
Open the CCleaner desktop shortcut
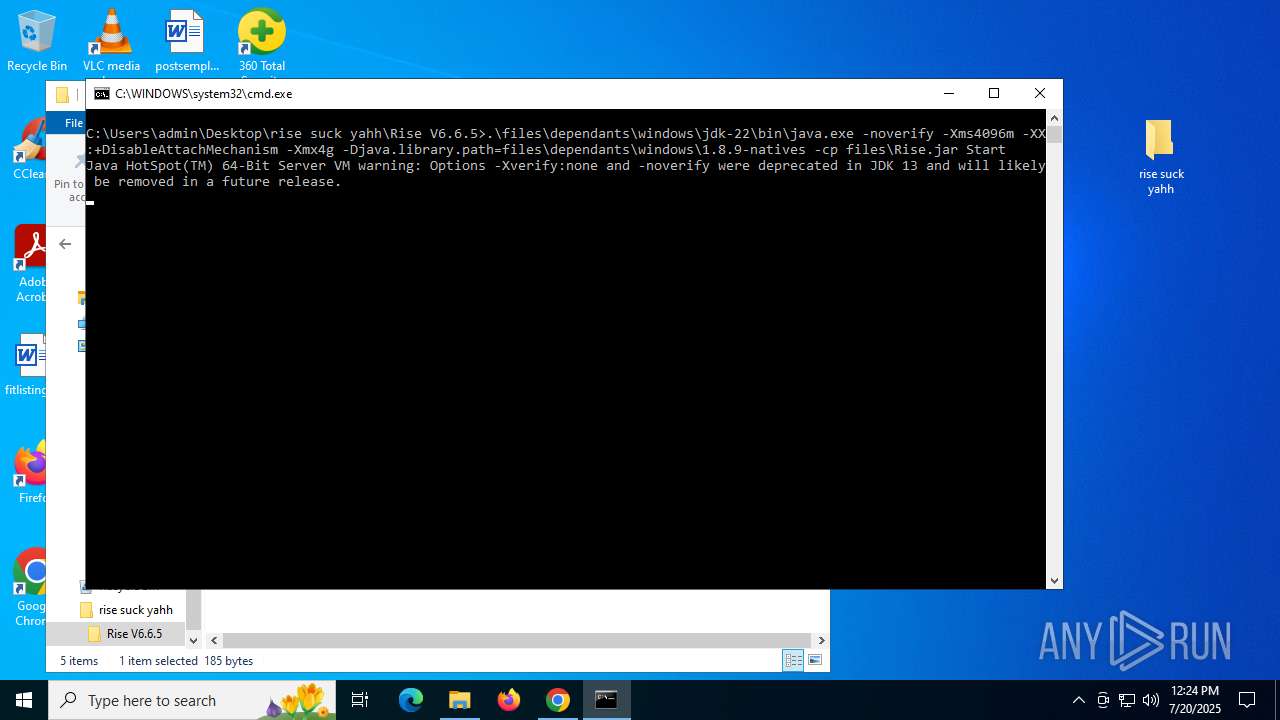point(29,150)
